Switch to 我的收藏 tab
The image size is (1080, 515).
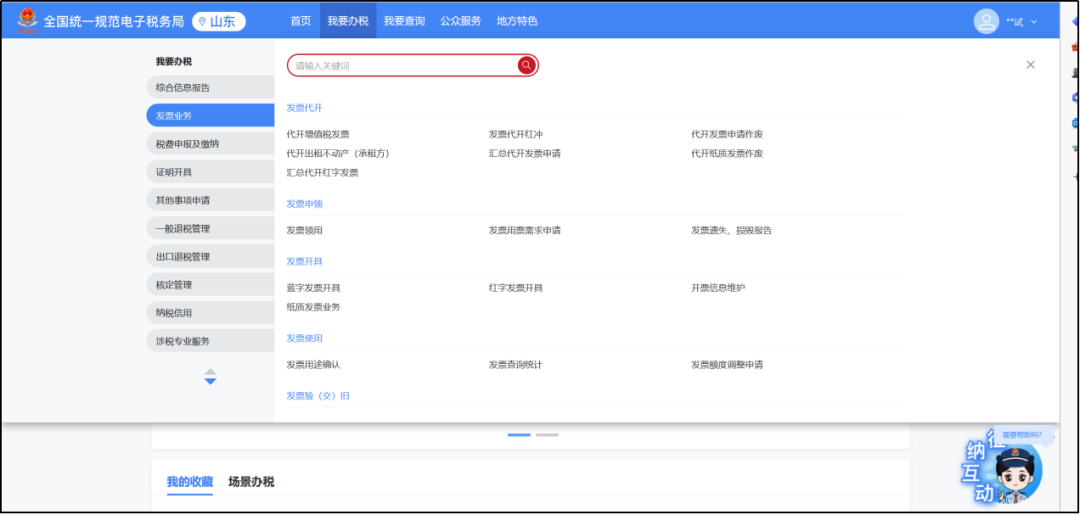point(190,482)
